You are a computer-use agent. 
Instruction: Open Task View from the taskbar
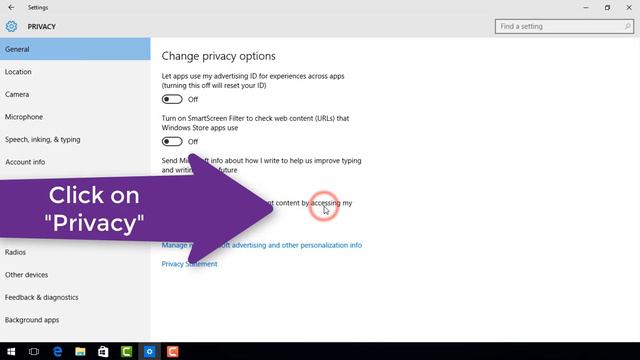tap(34, 351)
